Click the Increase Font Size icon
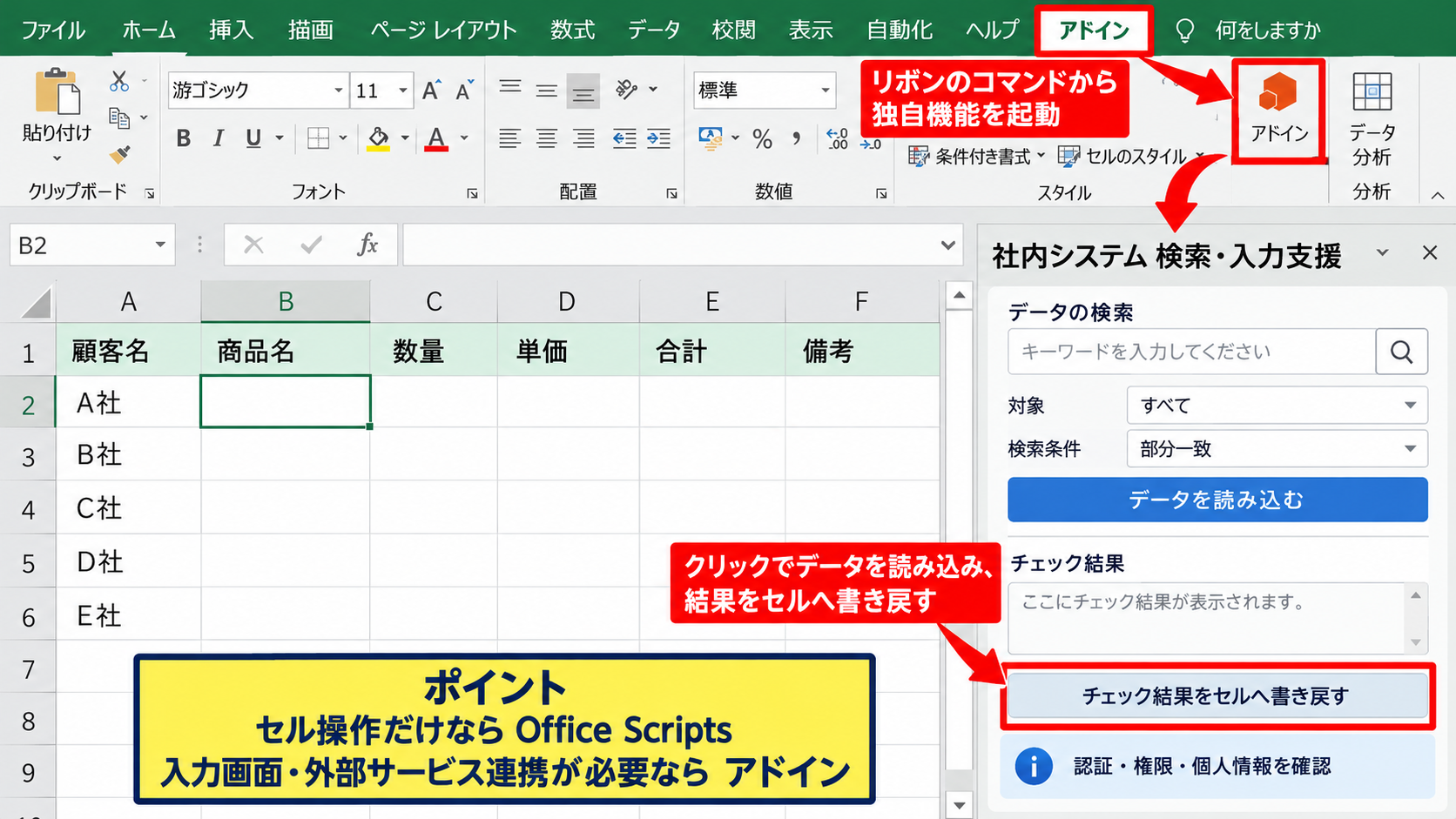This screenshot has width=1456, height=819. click(431, 91)
